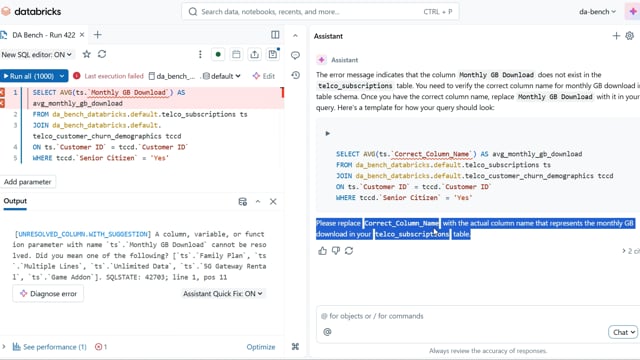Click the Databricks logo
This screenshot has width=640, height=360.
point(31,11)
